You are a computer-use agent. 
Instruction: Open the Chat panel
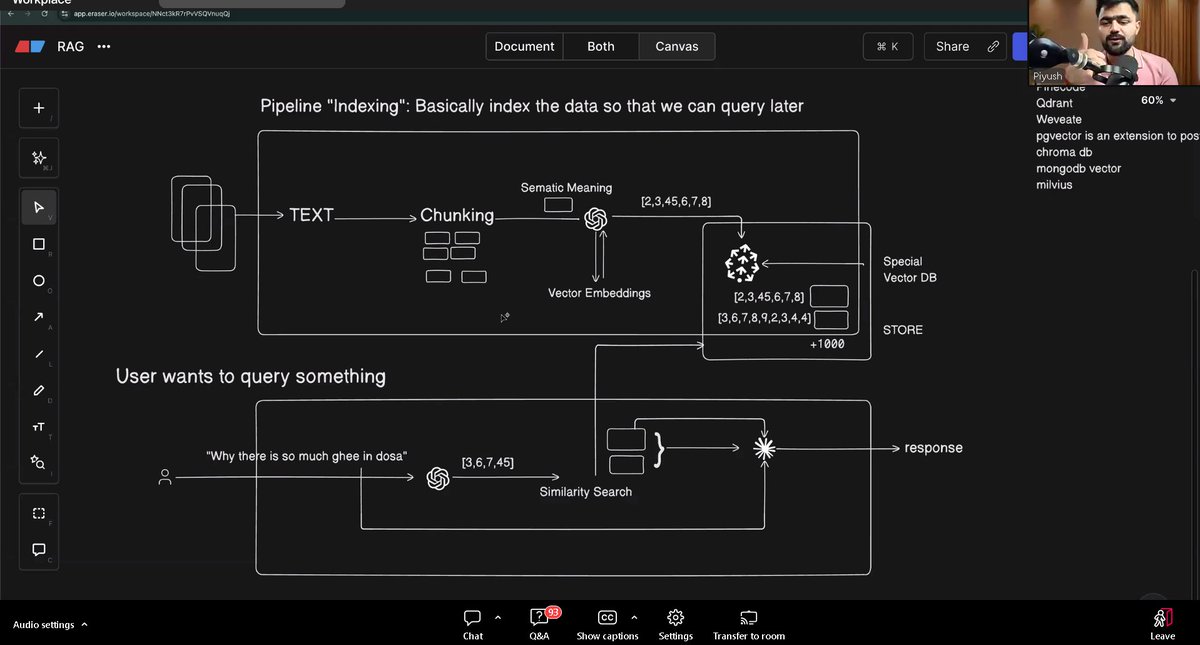(x=473, y=624)
